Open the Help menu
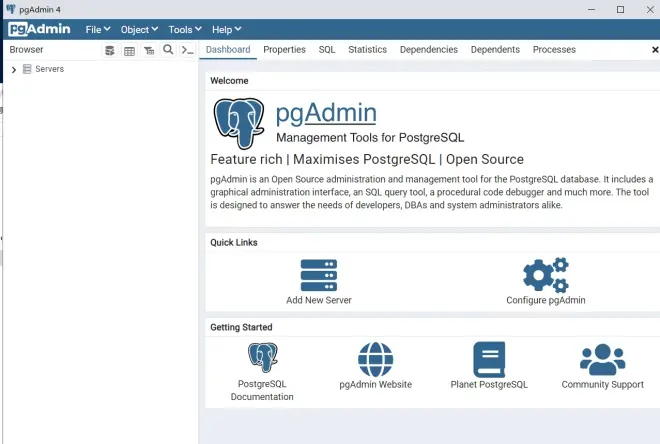Screen dimensions: 660x444 click(226, 29)
